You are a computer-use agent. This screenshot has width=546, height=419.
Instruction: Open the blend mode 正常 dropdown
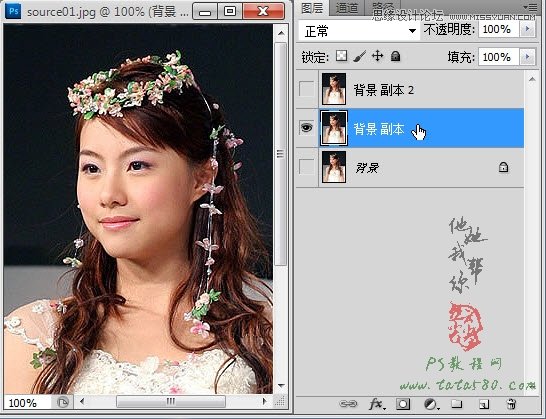tap(359, 31)
